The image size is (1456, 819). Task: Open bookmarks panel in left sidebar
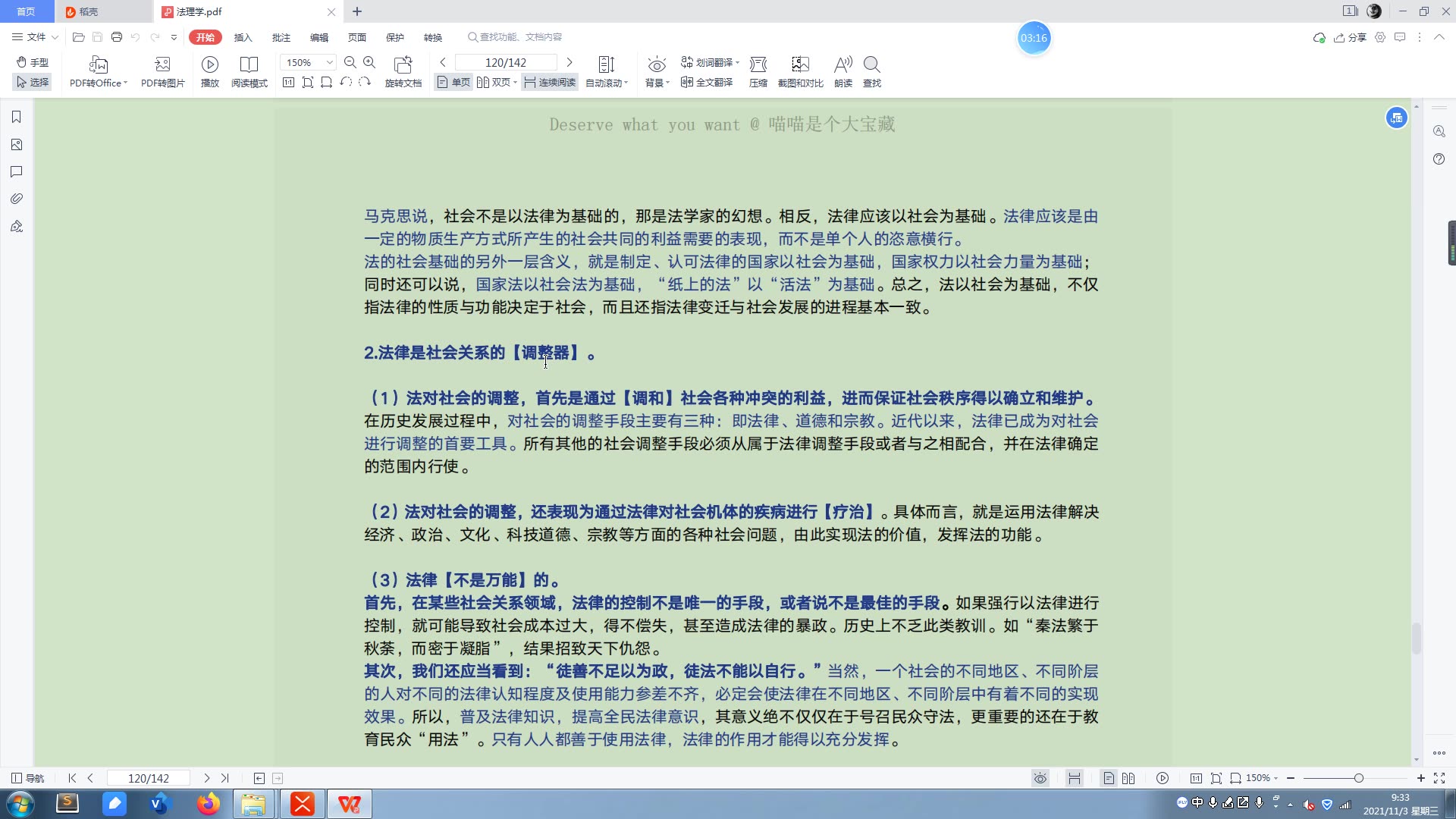coord(16,117)
